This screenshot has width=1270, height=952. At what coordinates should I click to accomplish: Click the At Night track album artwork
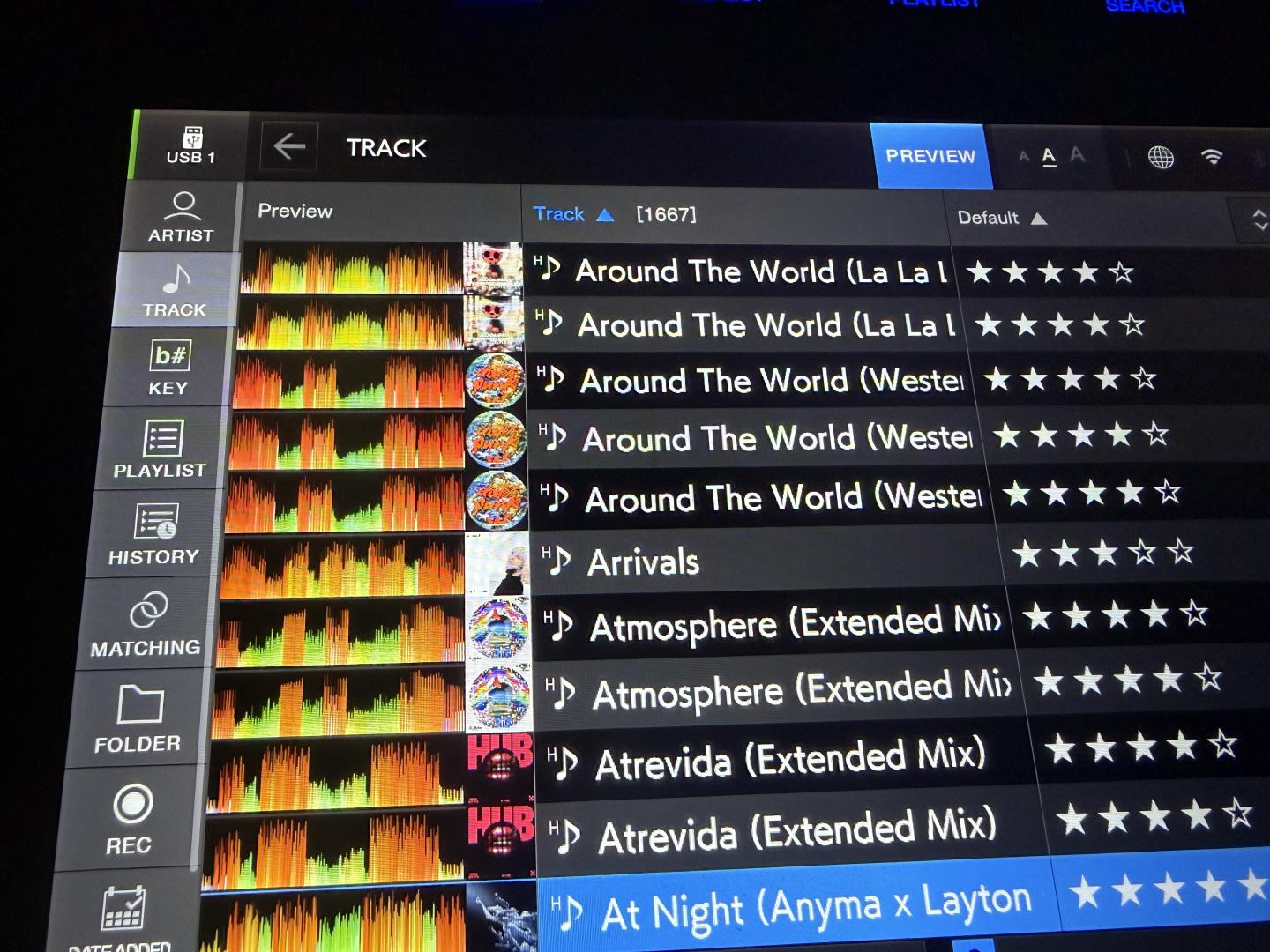[x=501, y=917]
